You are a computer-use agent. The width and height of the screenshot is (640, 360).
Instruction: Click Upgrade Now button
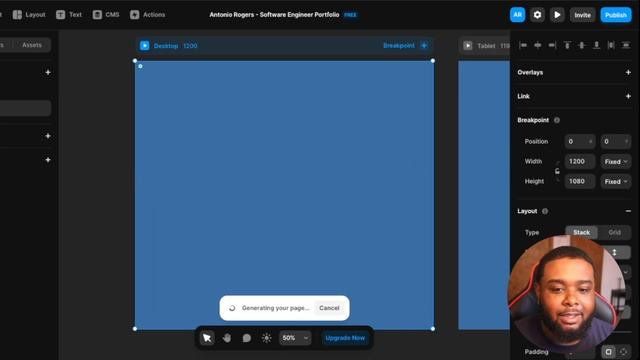[x=345, y=338]
